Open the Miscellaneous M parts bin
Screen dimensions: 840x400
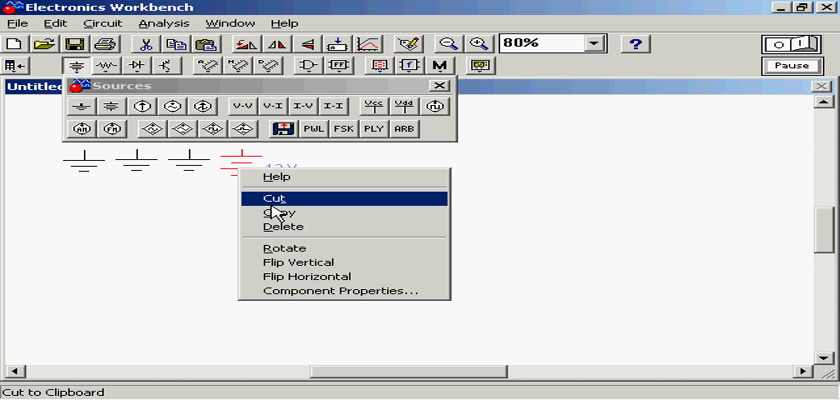440,66
